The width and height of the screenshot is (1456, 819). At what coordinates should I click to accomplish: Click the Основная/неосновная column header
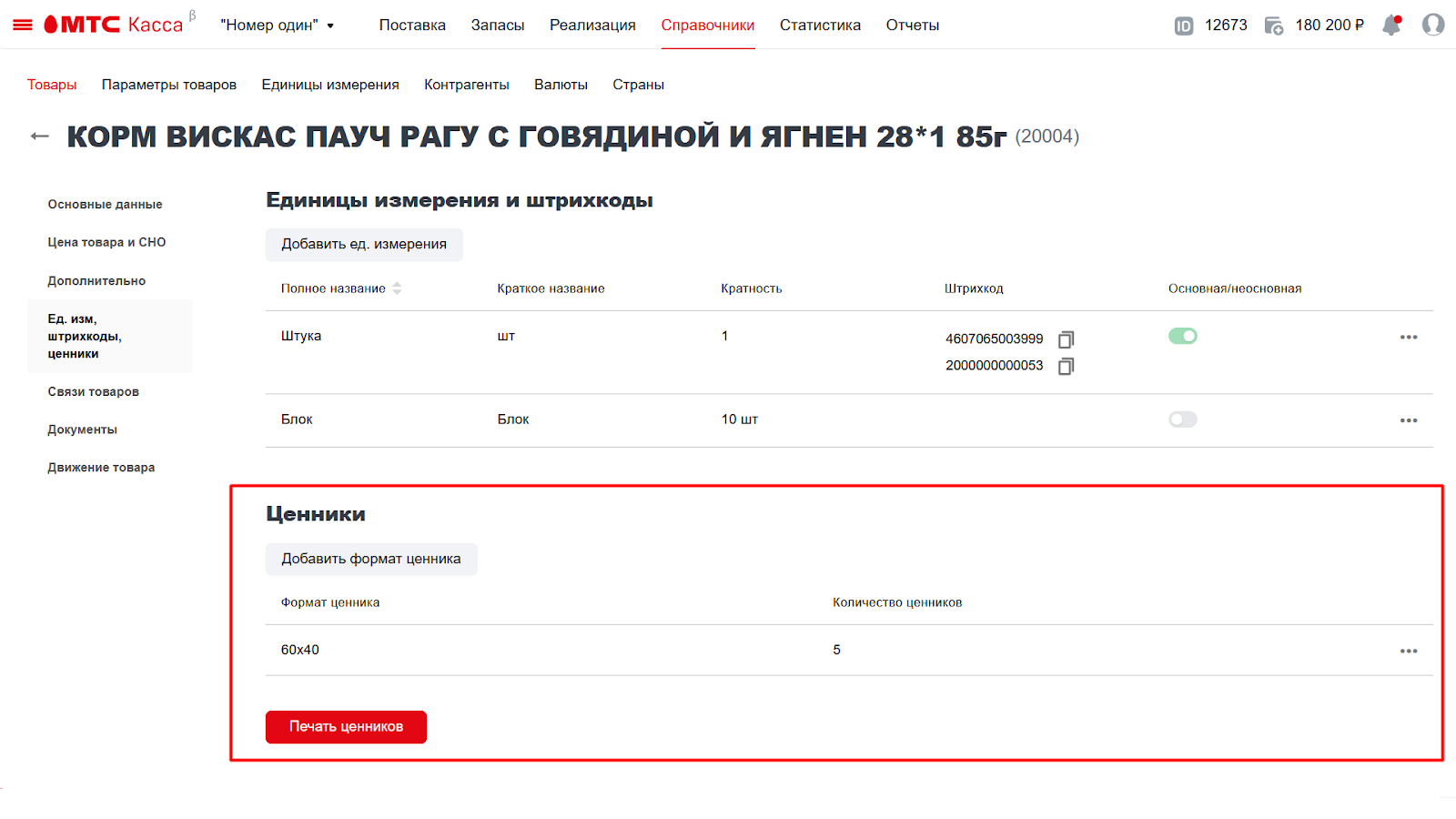pyautogui.click(x=1235, y=288)
